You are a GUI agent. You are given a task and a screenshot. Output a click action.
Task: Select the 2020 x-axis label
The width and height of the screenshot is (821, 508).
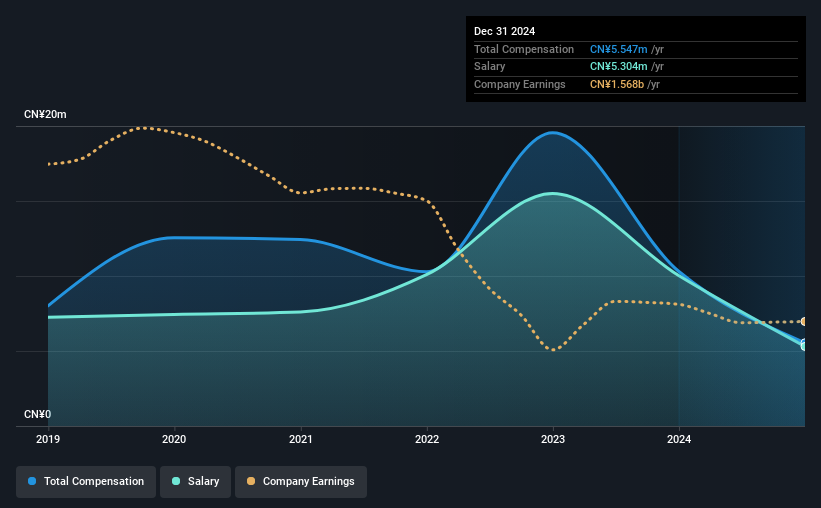coord(174,439)
